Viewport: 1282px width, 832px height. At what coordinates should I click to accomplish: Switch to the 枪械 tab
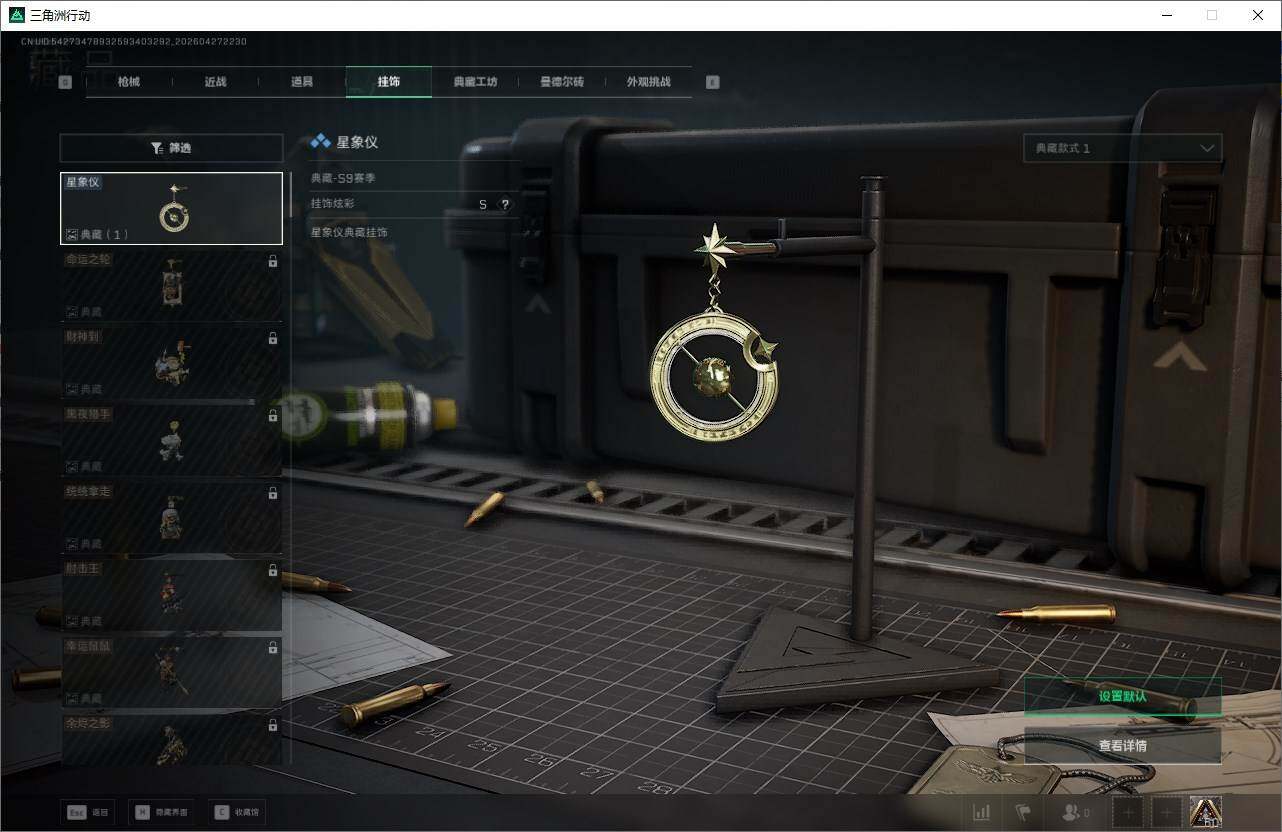click(x=129, y=82)
